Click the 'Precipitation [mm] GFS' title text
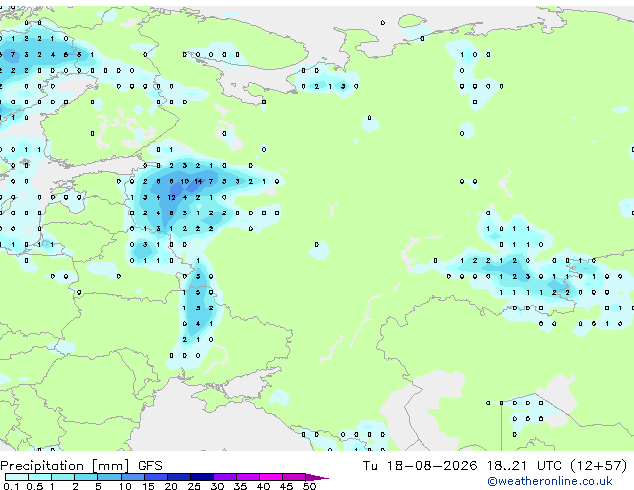The height and width of the screenshot is (490, 634). tap(81, 466)
